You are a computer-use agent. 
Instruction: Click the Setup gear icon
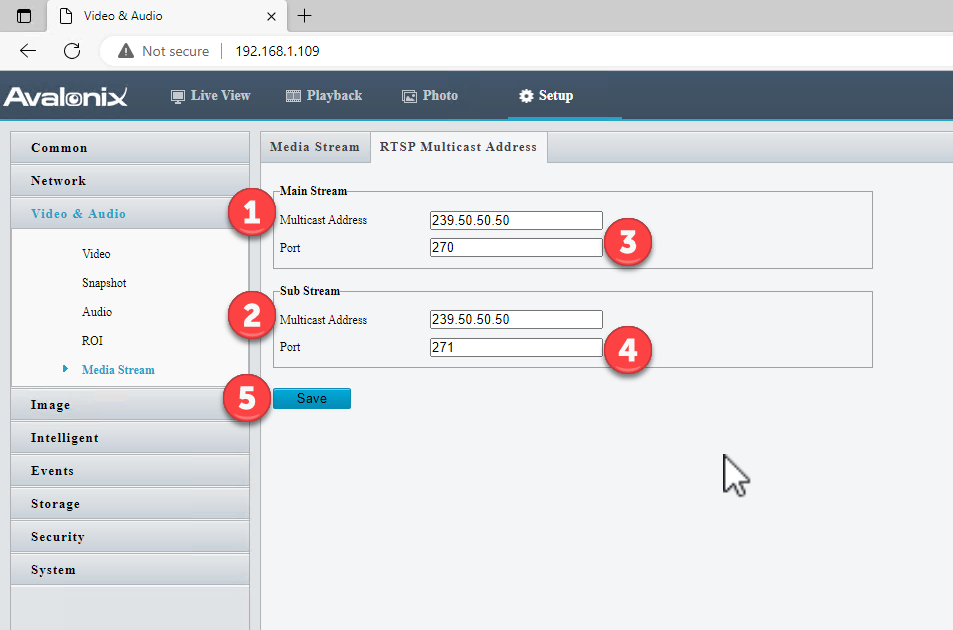click(x=522, y=96)
